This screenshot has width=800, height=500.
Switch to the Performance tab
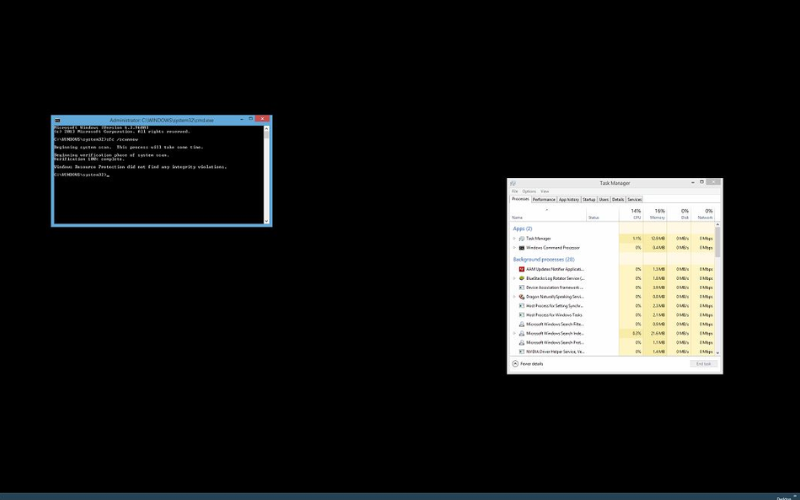pos(544,200)
